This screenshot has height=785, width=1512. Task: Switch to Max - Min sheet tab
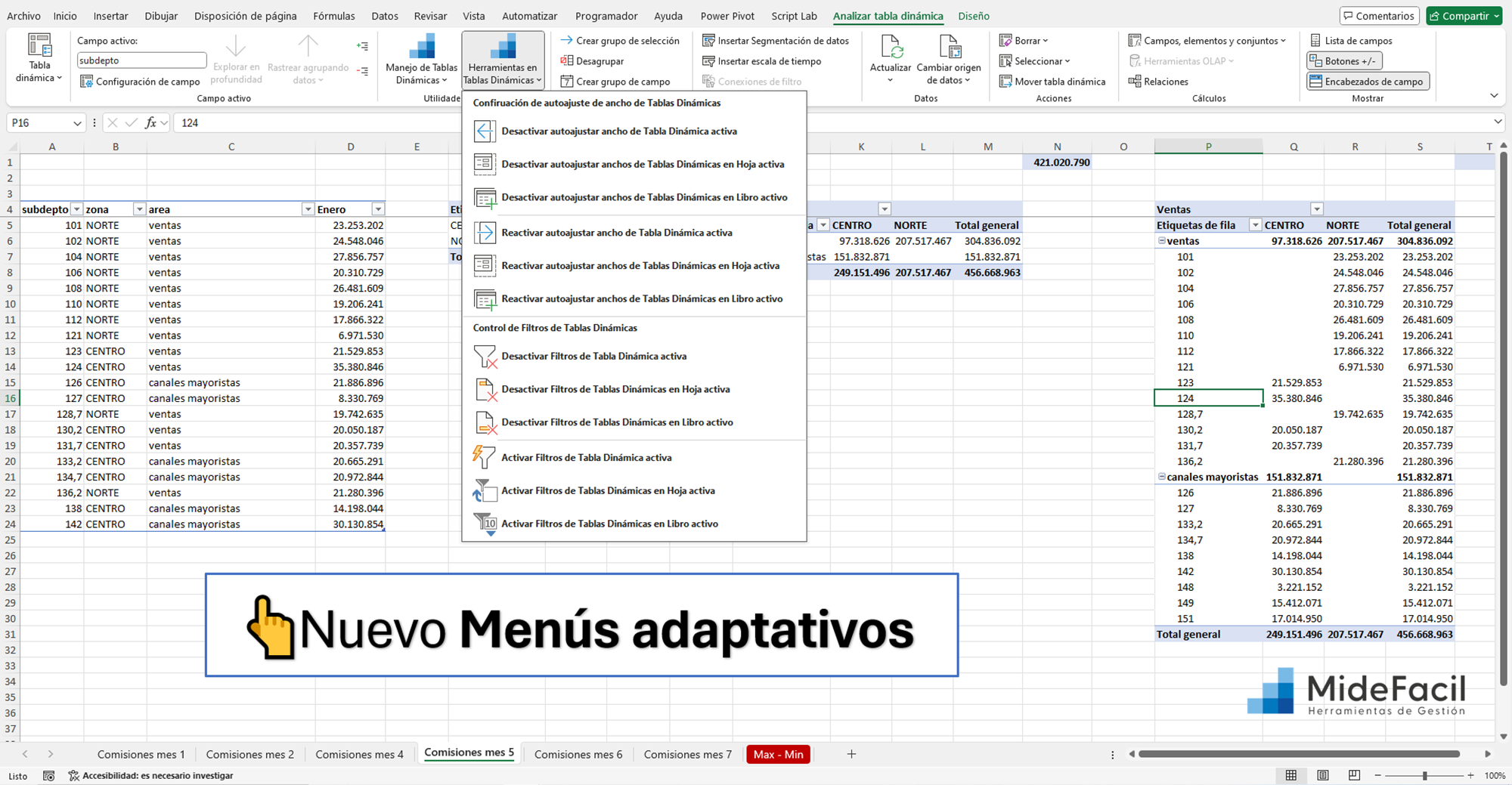pos(778,754)
